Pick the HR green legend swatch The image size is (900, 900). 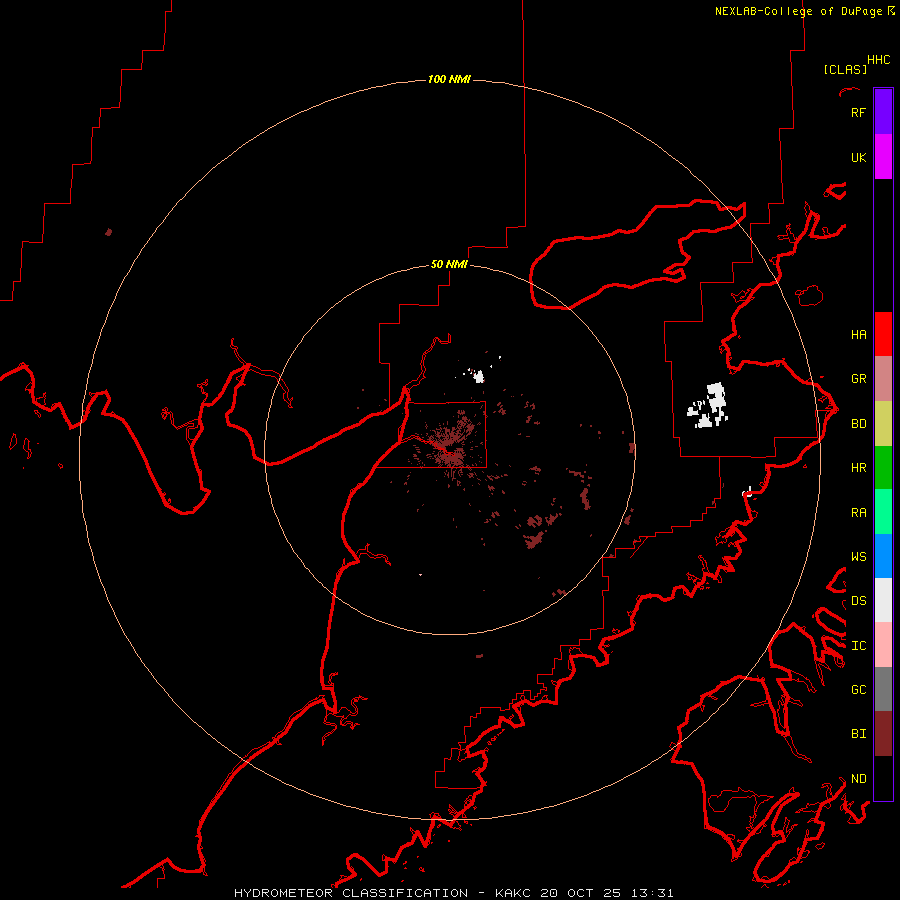[883, 467]
